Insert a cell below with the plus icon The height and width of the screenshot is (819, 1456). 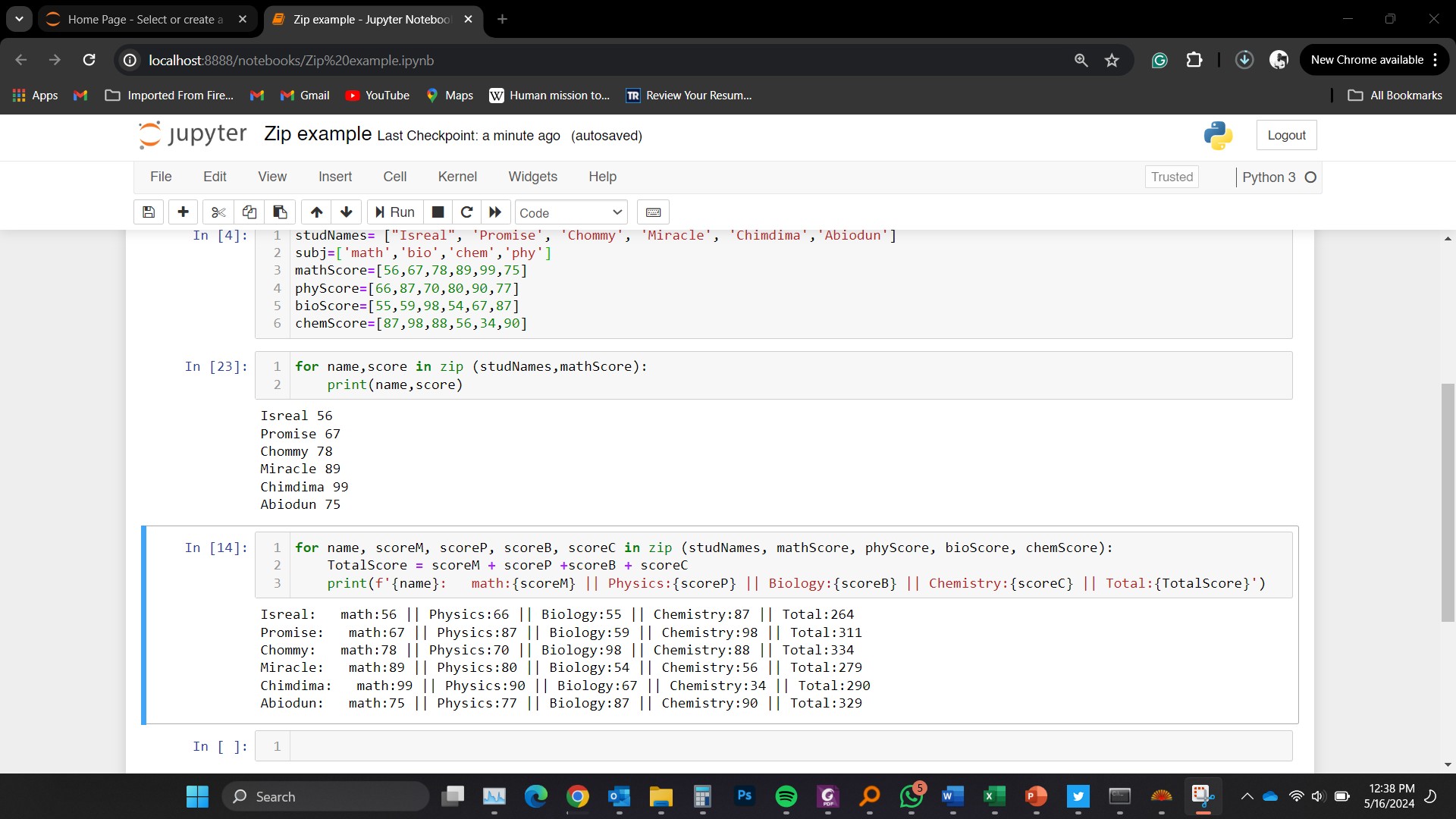click(x=183, y=212)
